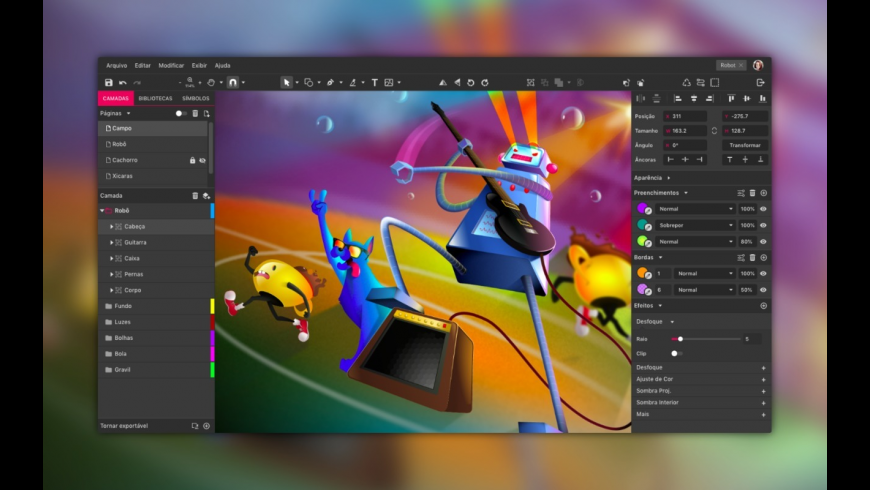This screenshot has width=870, height=490.
Task: Click the Group selection icon in the toolbar
Action: 530,83
